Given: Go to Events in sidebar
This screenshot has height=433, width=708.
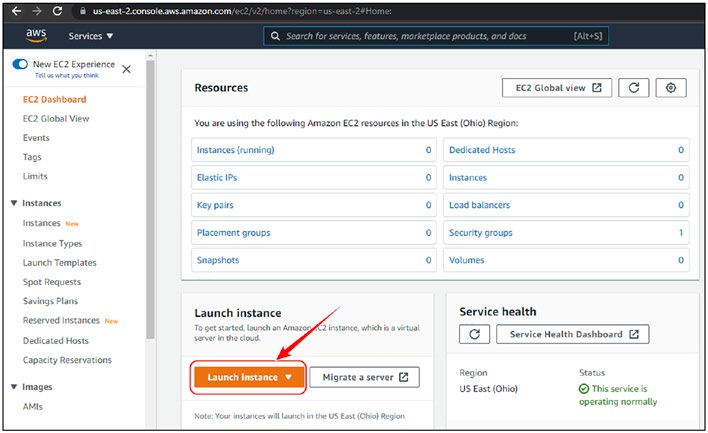Looking at the screenshot, I should (36, 138).
